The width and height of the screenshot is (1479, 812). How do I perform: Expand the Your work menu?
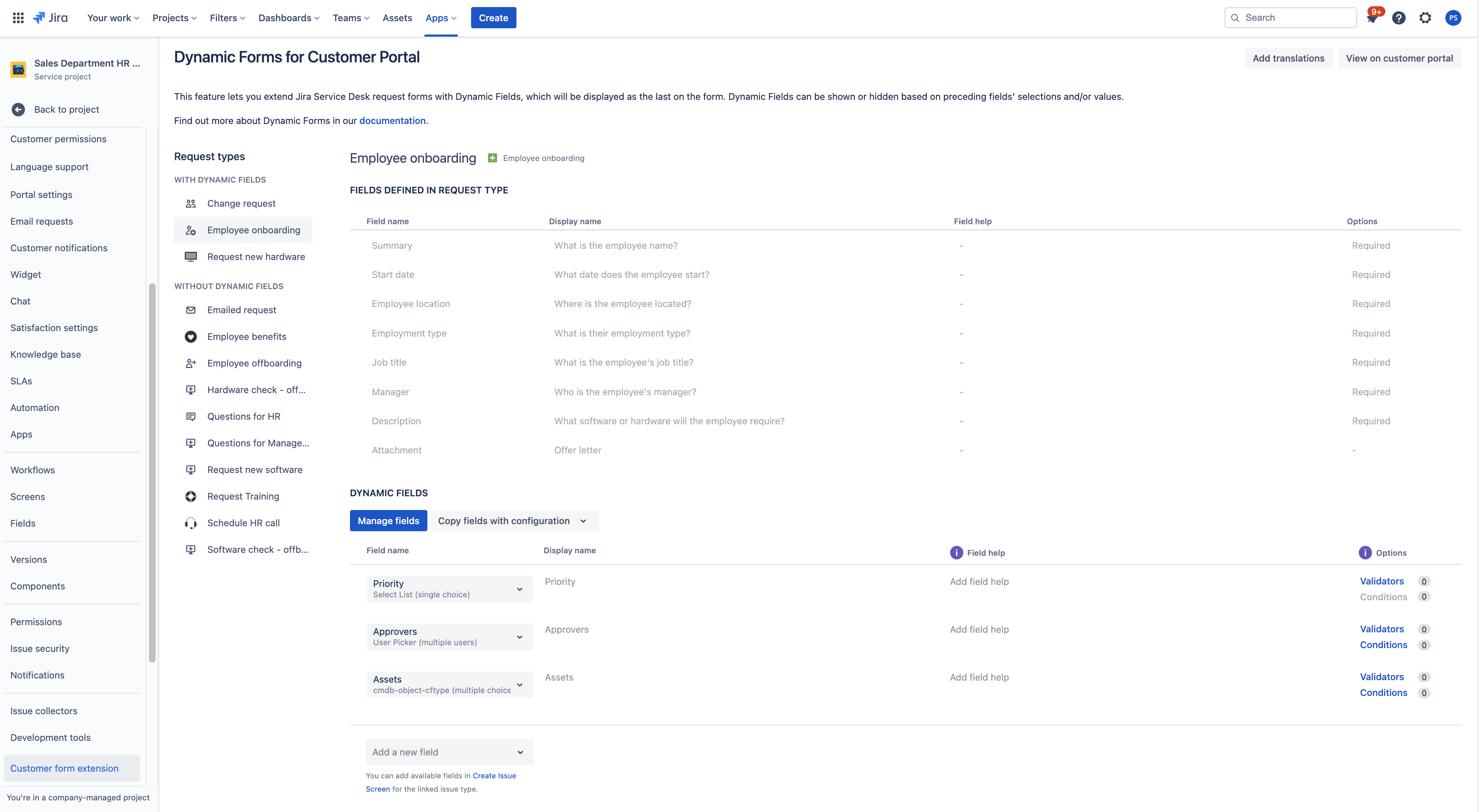(113, 18)
